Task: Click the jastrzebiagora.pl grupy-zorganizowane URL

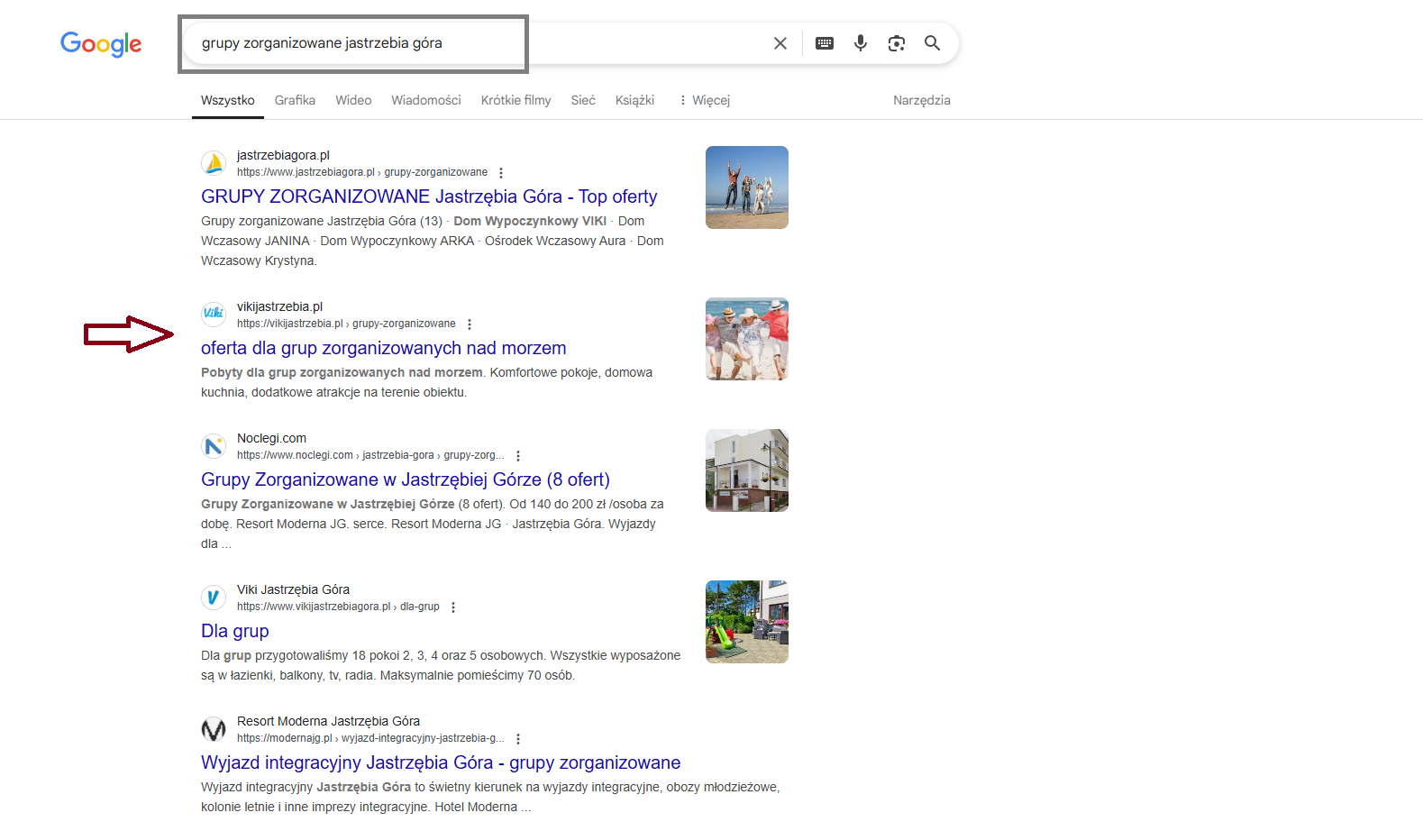Action: (362, 172)
